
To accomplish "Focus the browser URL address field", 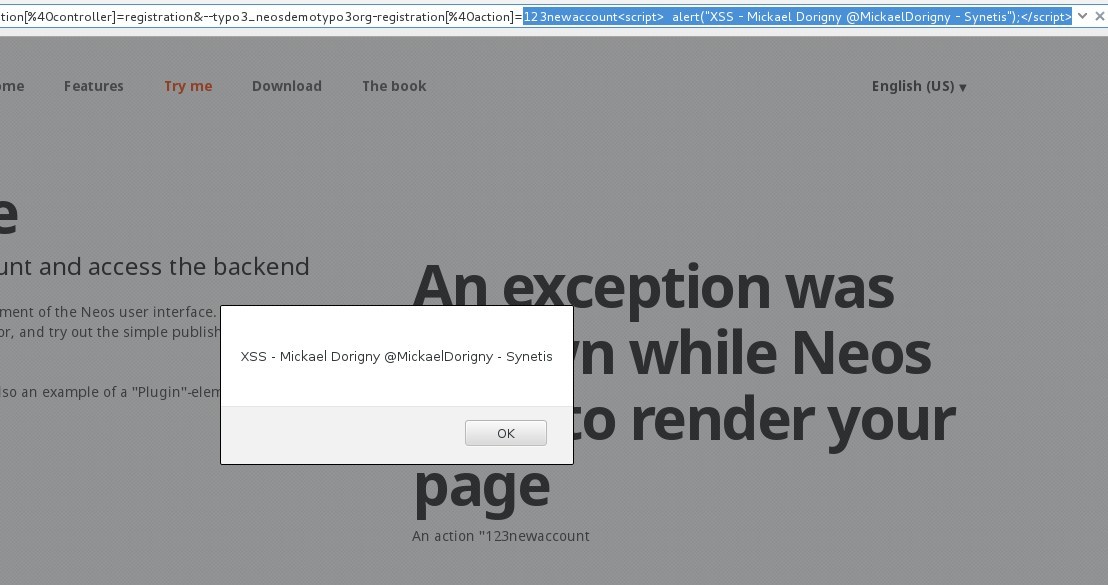I will tap(536, 16).
